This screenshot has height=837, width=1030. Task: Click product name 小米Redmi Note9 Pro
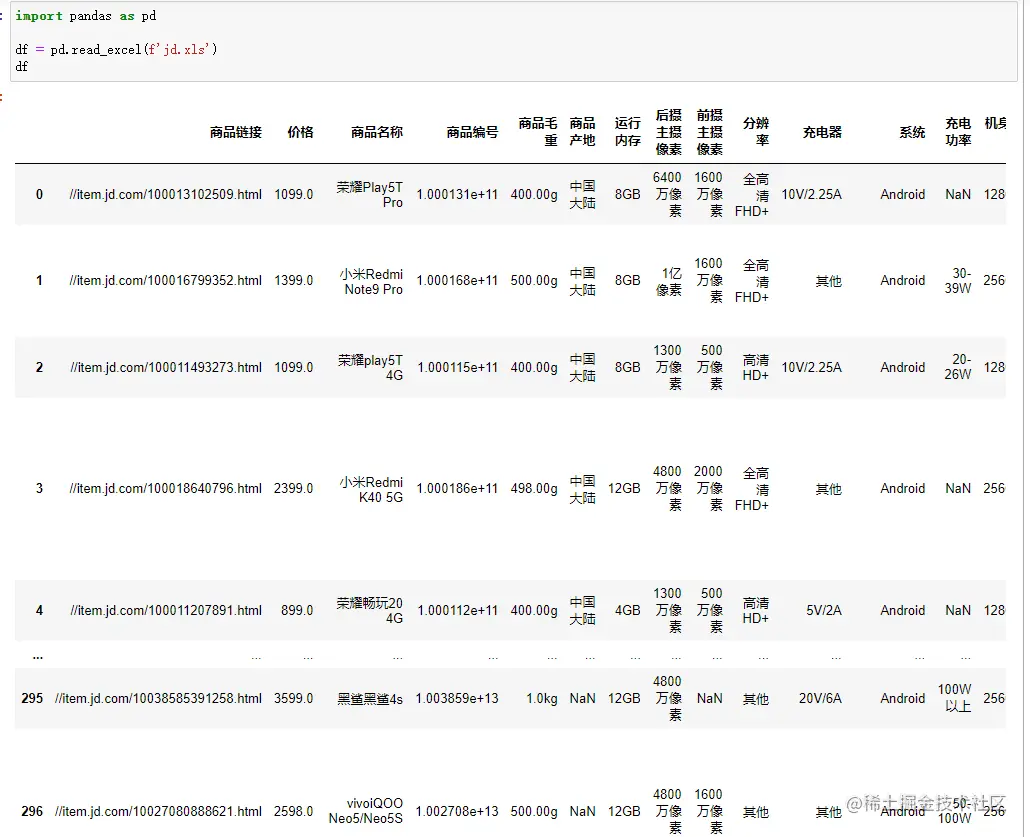pyautogui.click(x=371, y=281)
